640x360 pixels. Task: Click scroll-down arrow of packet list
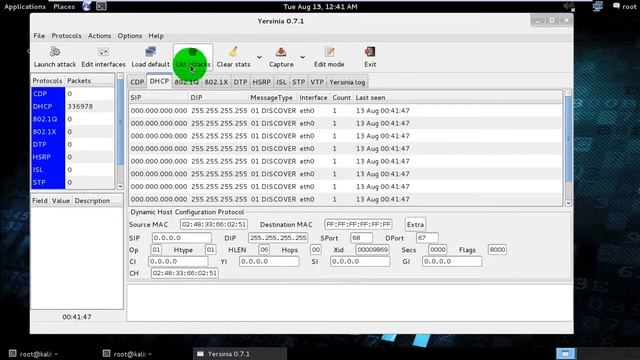pyautogui.click(x=568, y=203)
